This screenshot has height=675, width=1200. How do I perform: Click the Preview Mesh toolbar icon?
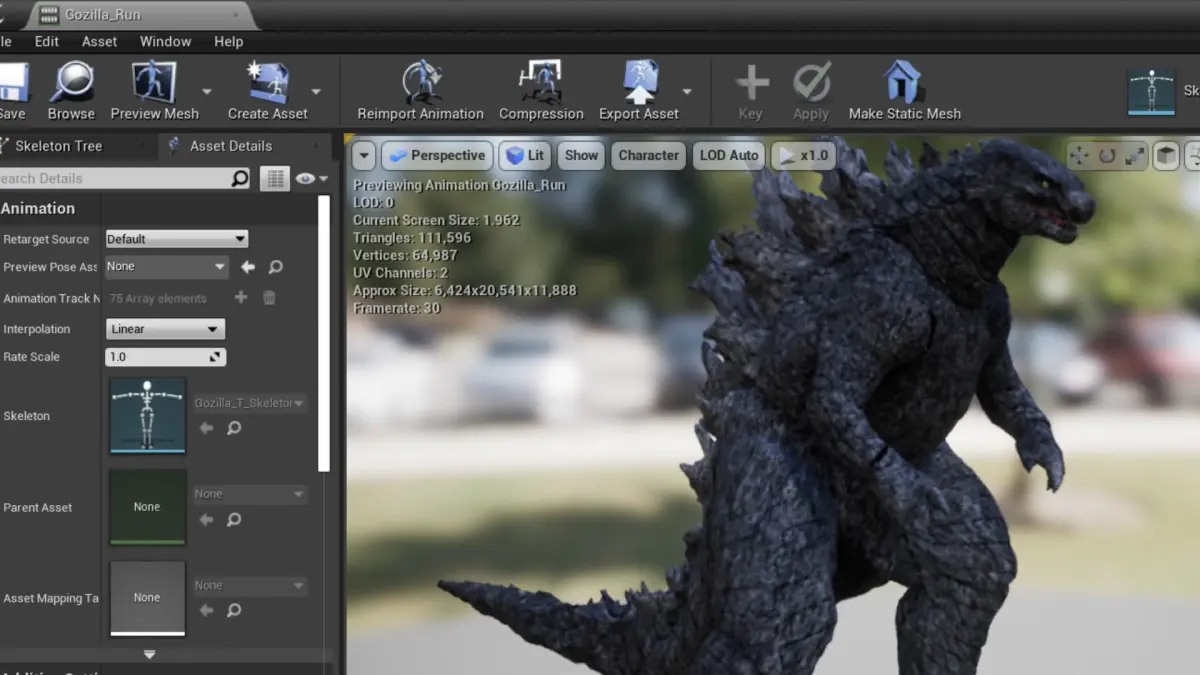[154, 82]
